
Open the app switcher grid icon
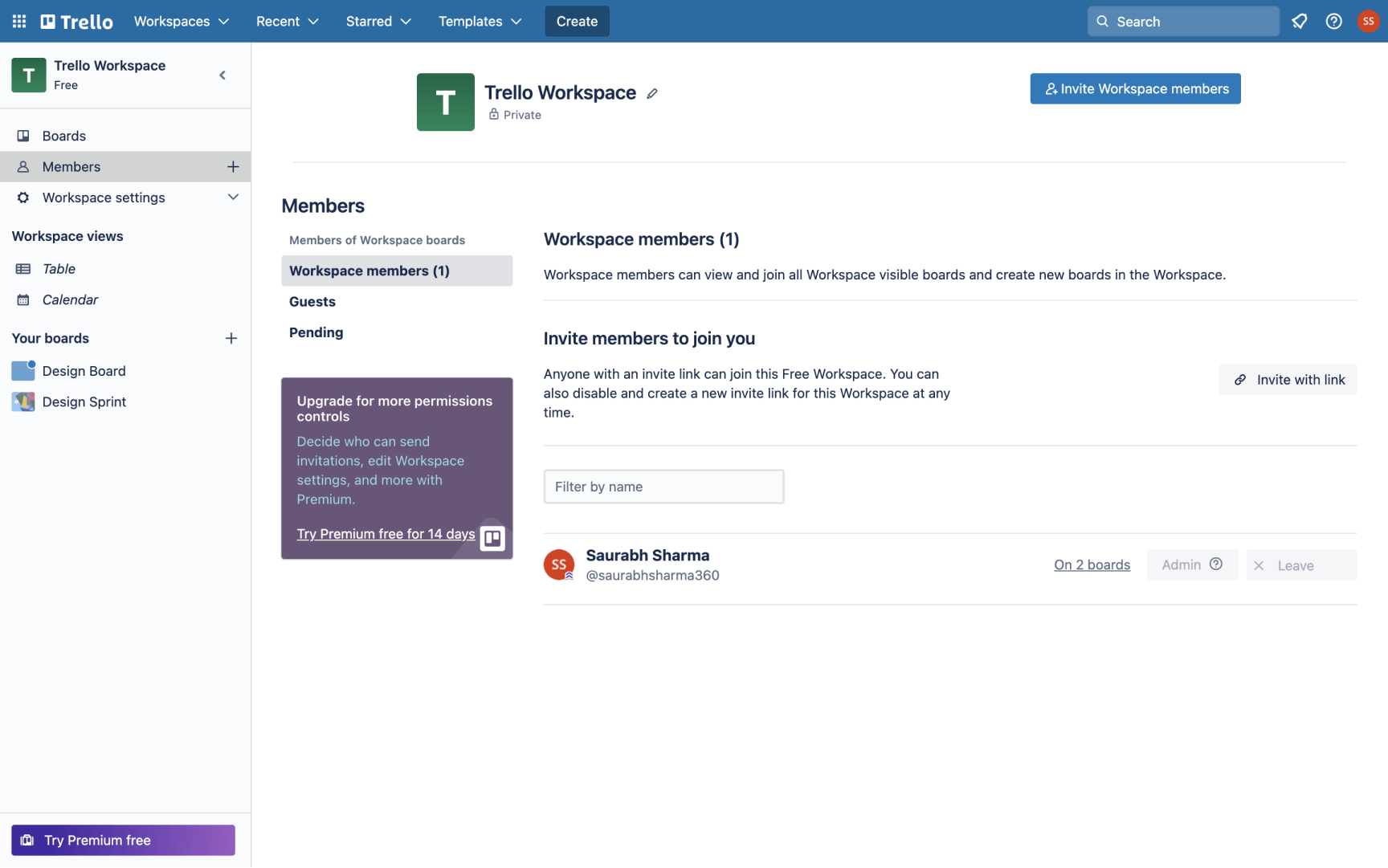tap(19, 22)
